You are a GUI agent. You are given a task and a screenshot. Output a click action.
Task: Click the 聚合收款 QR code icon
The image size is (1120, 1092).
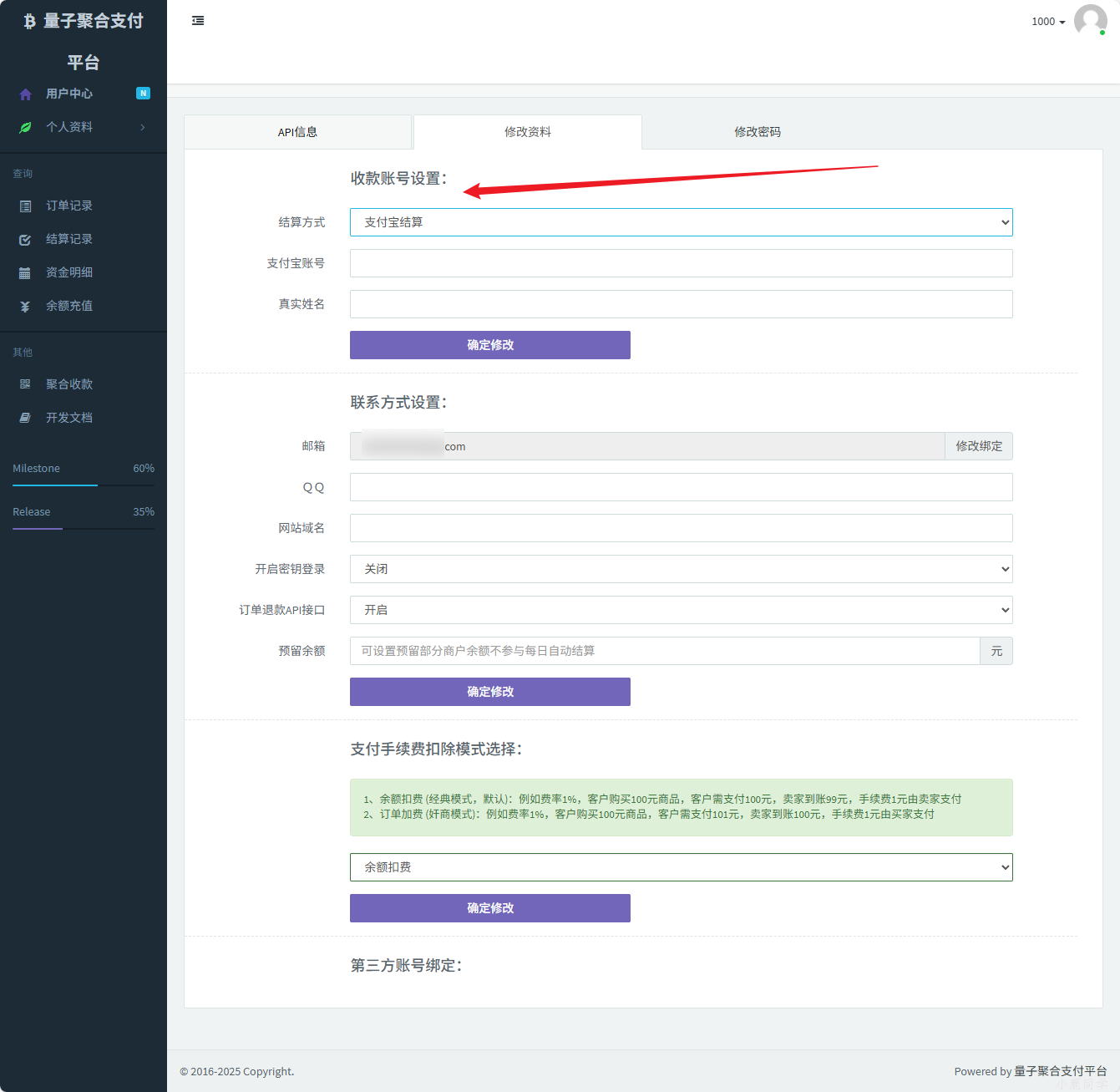pyautogui.click(x=25, y=384)
